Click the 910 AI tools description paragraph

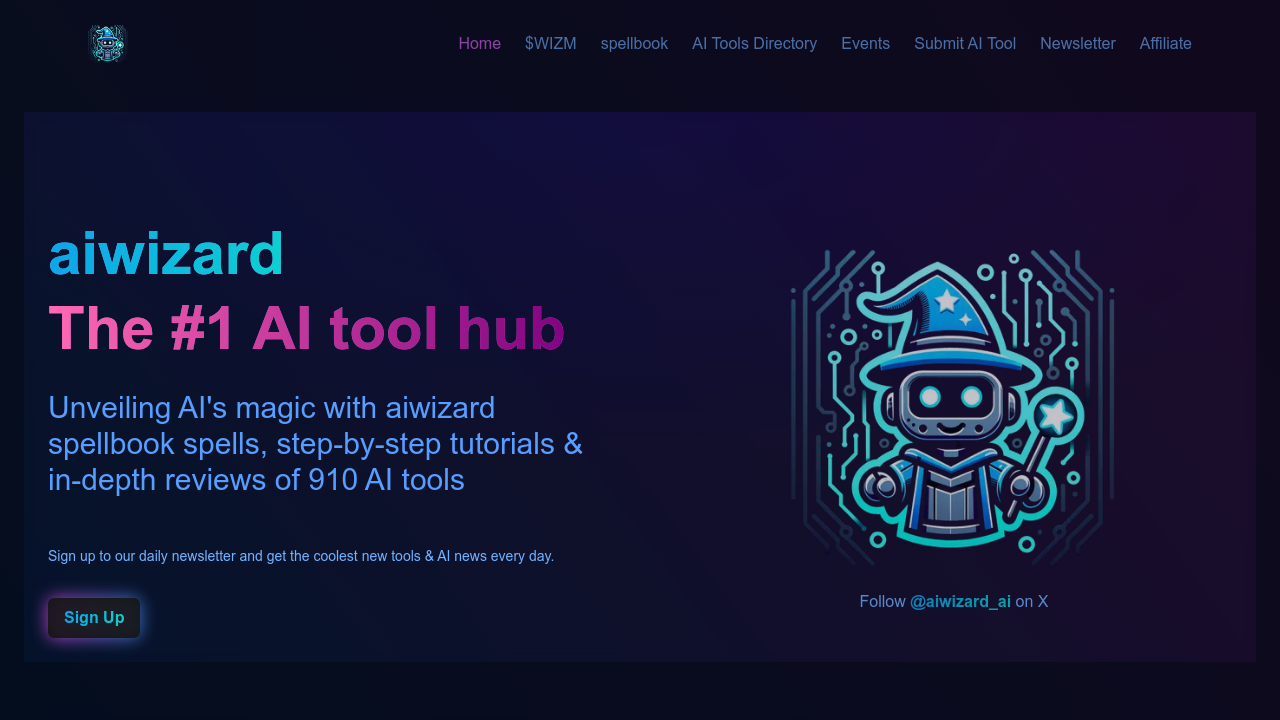coord(315,443)
